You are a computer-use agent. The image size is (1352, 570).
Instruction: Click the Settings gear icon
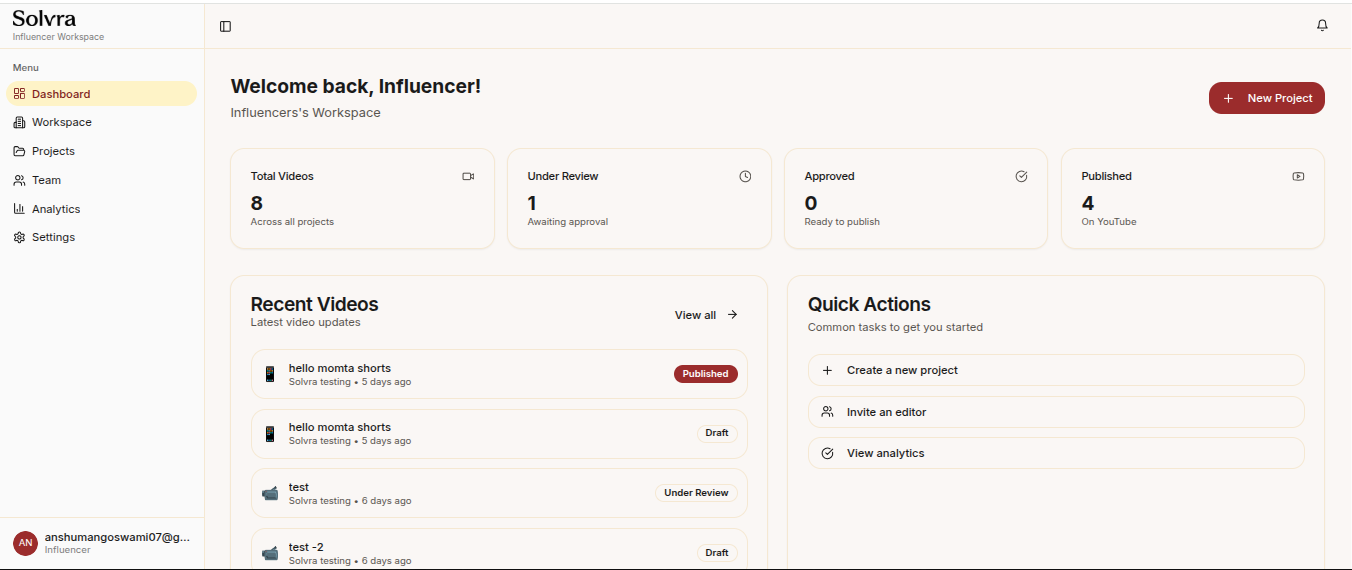[19, 237]
